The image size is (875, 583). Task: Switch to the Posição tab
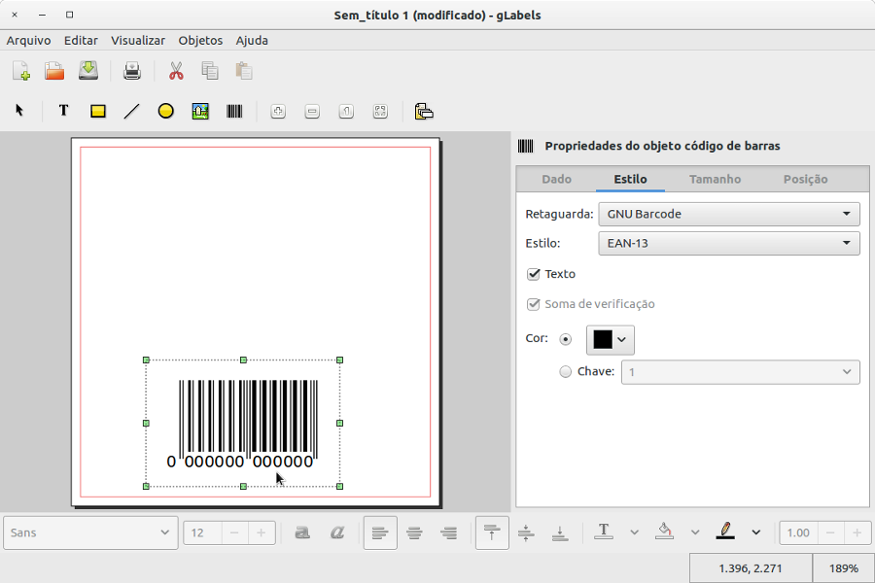[805, 179]
